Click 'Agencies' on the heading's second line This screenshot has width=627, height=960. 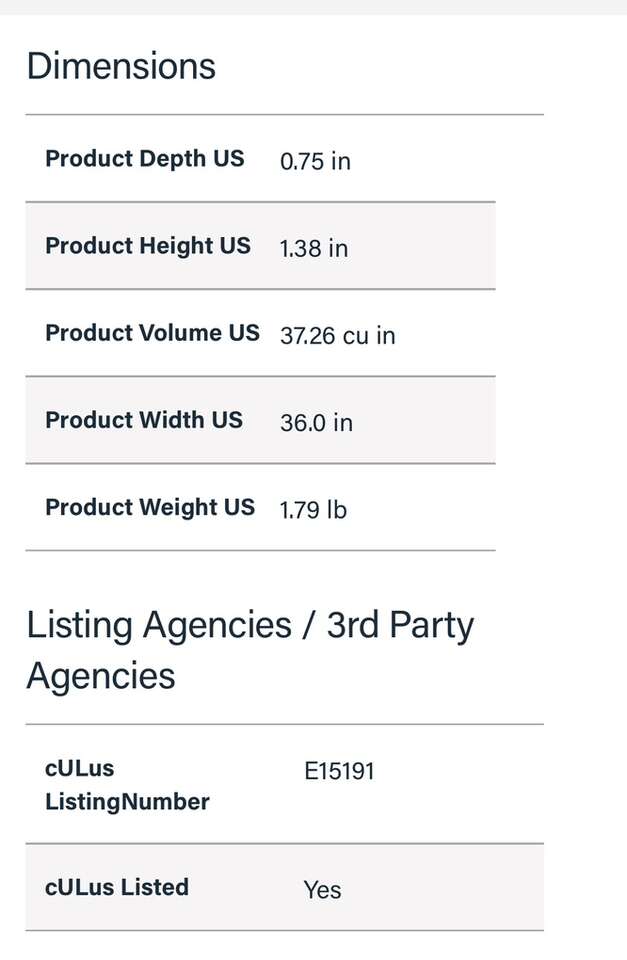[101, 676]
